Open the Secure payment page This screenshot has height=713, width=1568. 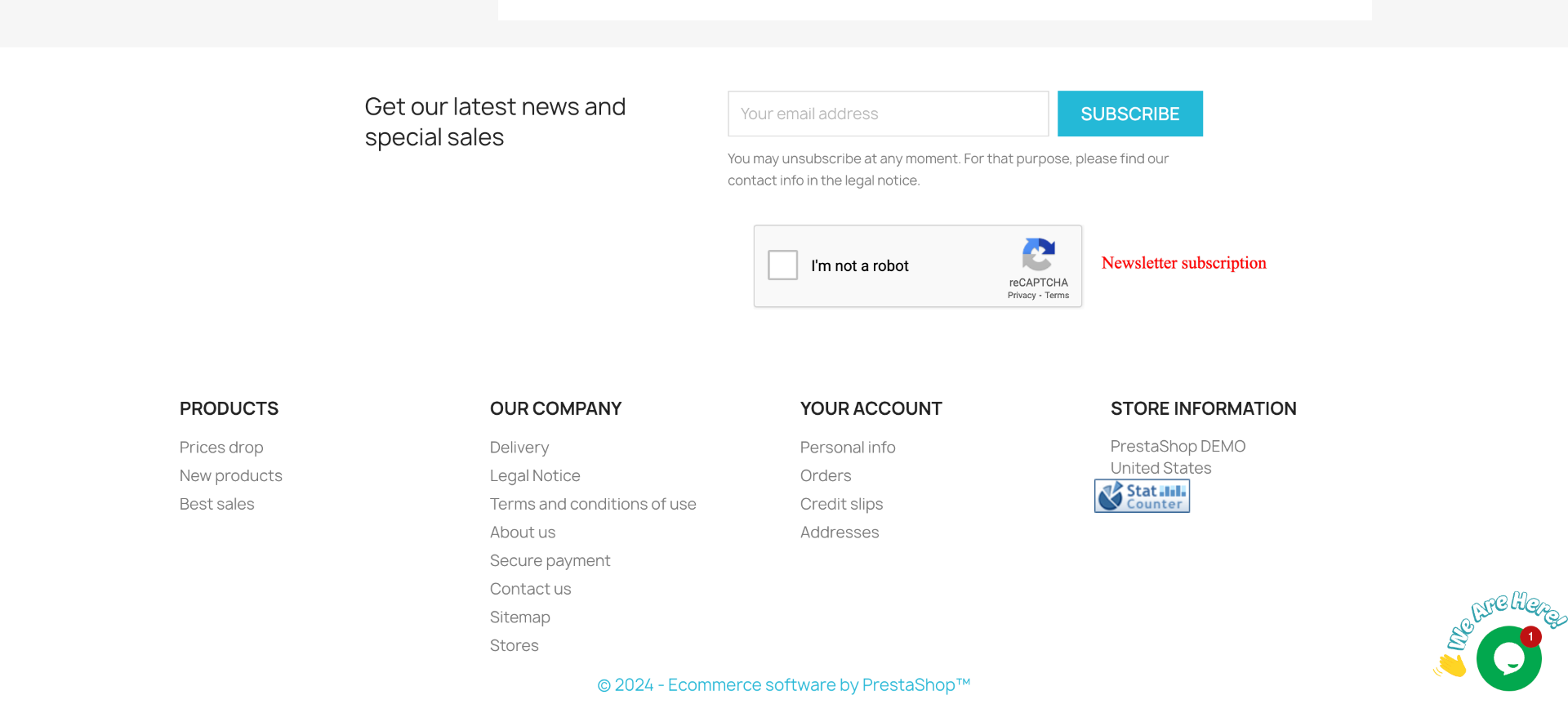(550, 560)
